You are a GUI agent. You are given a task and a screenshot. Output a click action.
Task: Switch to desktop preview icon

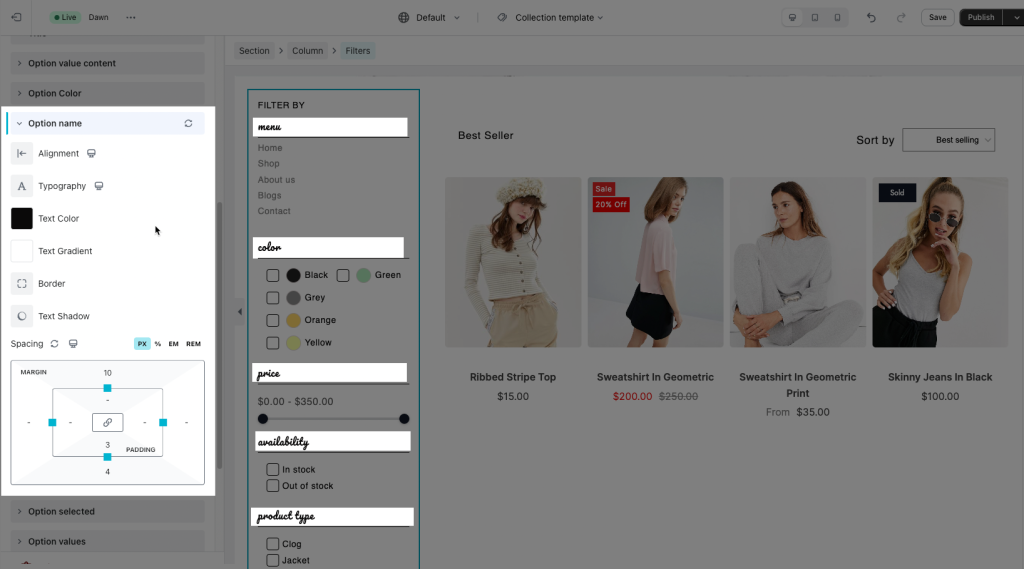[792, 18]
